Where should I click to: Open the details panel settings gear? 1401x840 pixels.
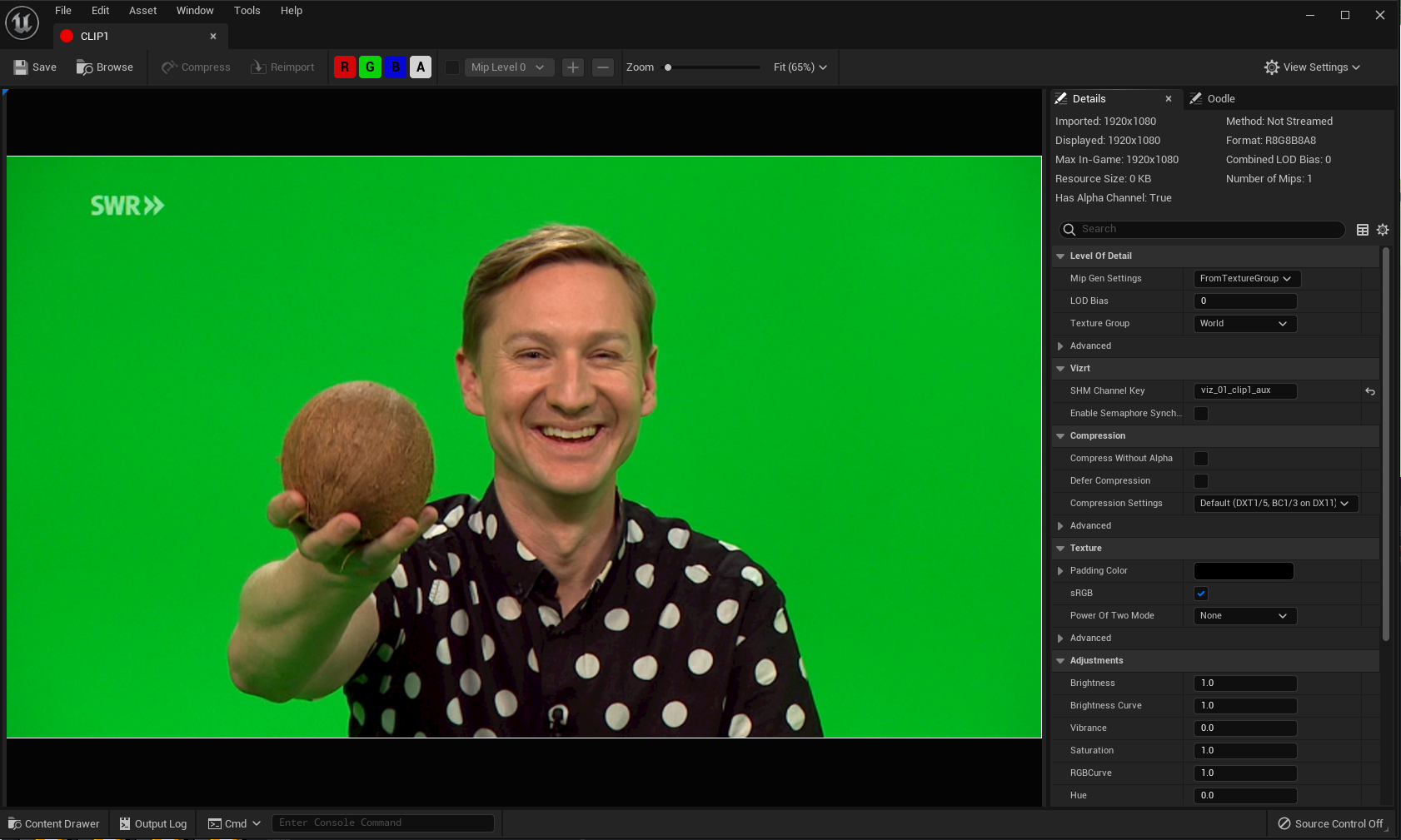(x=1383, y=230)
